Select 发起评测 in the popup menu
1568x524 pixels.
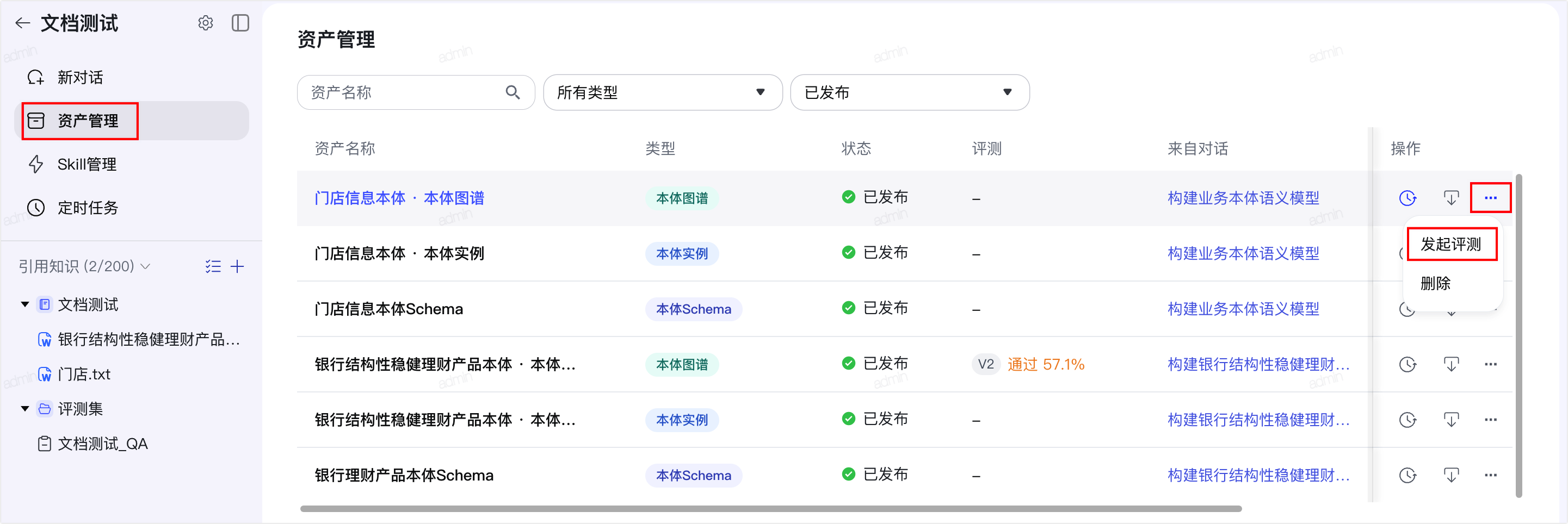[1451, 245]
